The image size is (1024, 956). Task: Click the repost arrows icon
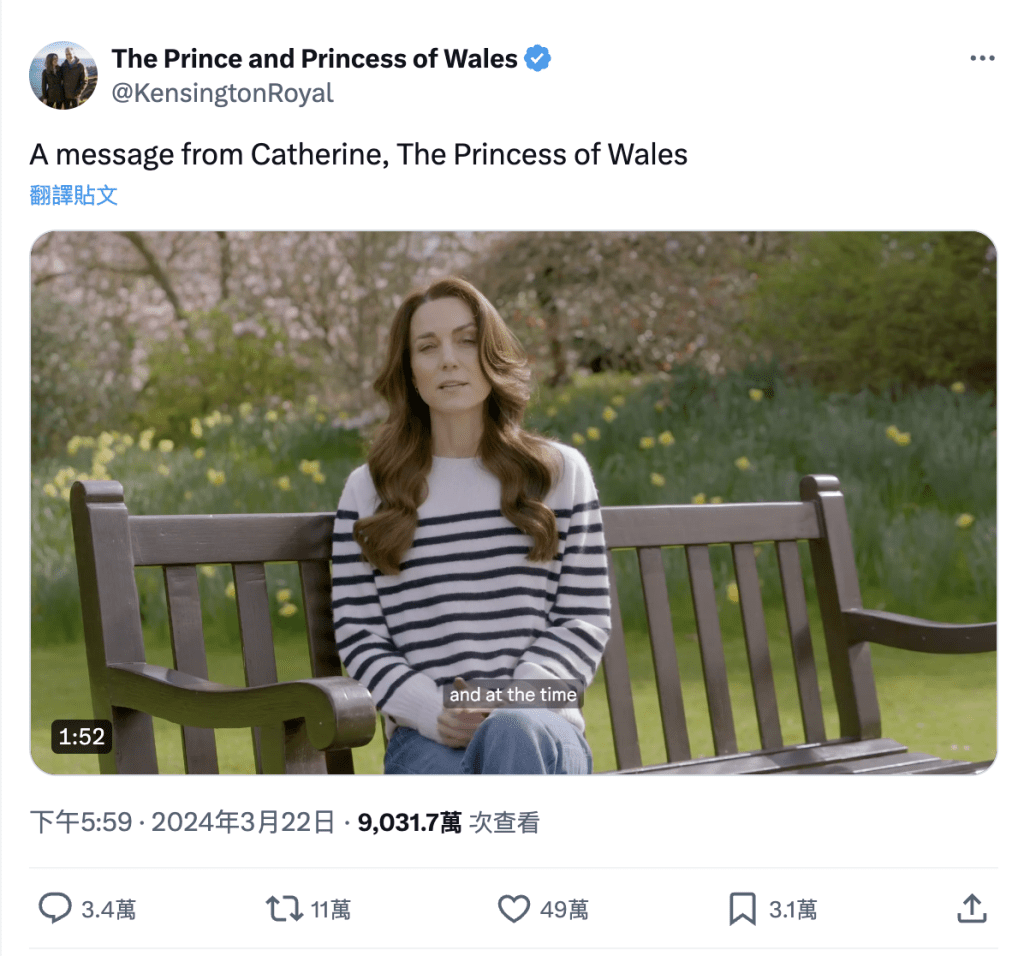(x=283, y=908)
